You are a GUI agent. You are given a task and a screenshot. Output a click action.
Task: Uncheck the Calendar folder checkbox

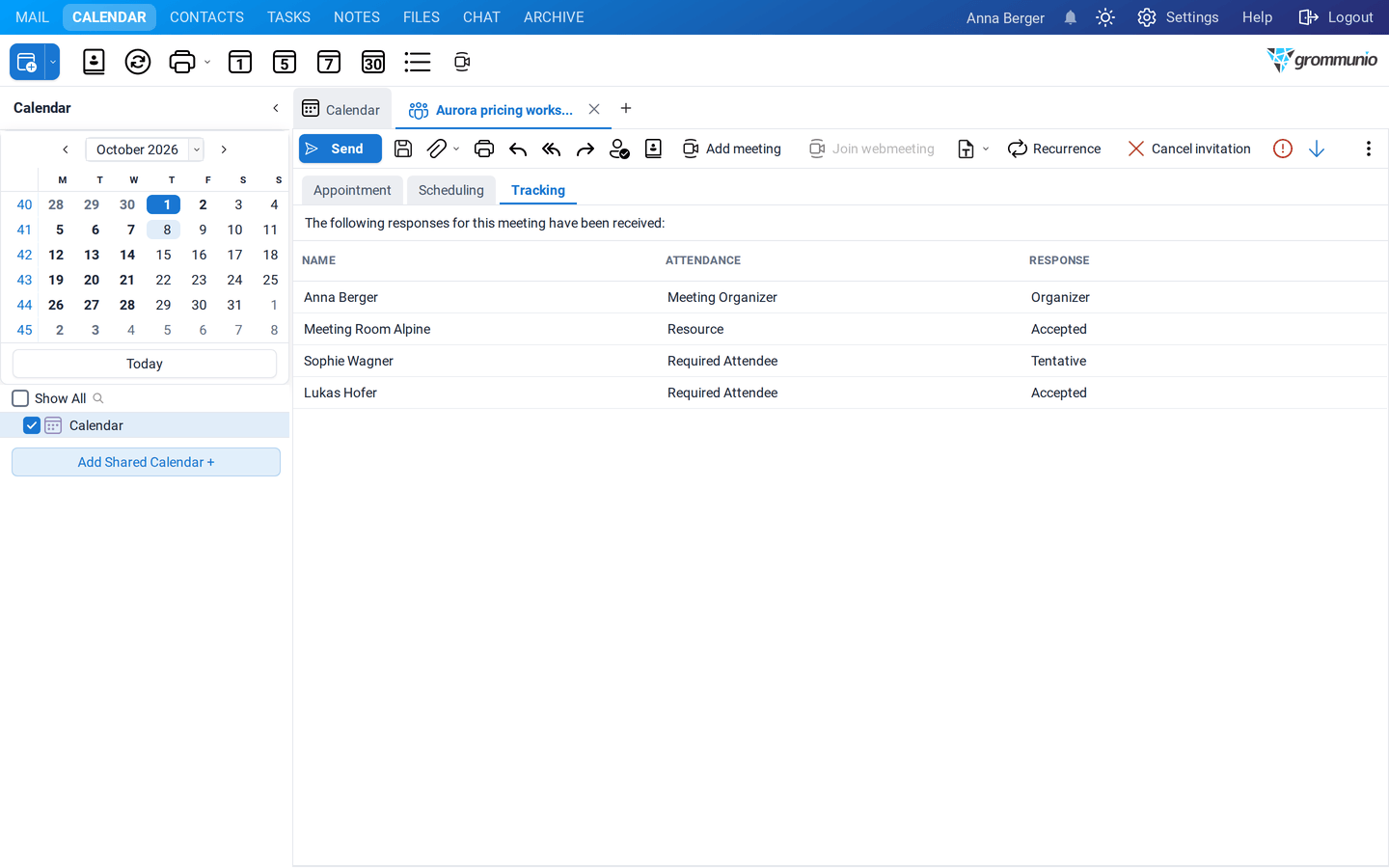pos(32,425)
